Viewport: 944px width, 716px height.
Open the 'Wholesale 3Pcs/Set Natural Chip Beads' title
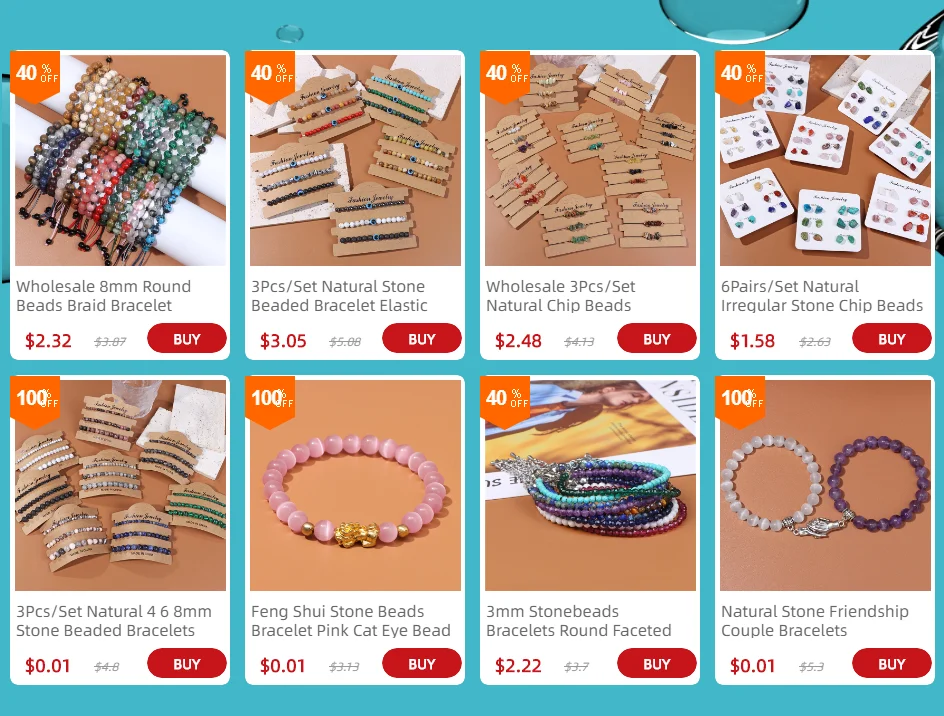point(560,296)
